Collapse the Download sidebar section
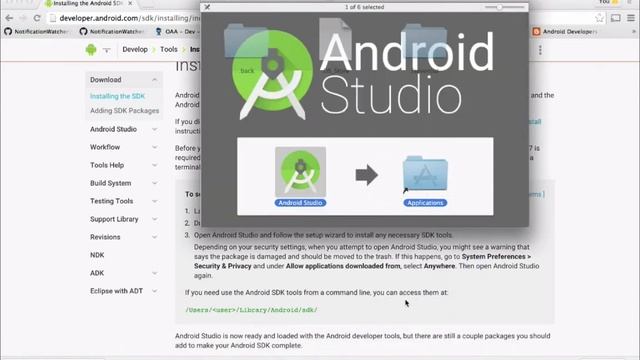The height and width of the screenshot is (360, 640). click(x=155, y=80)
